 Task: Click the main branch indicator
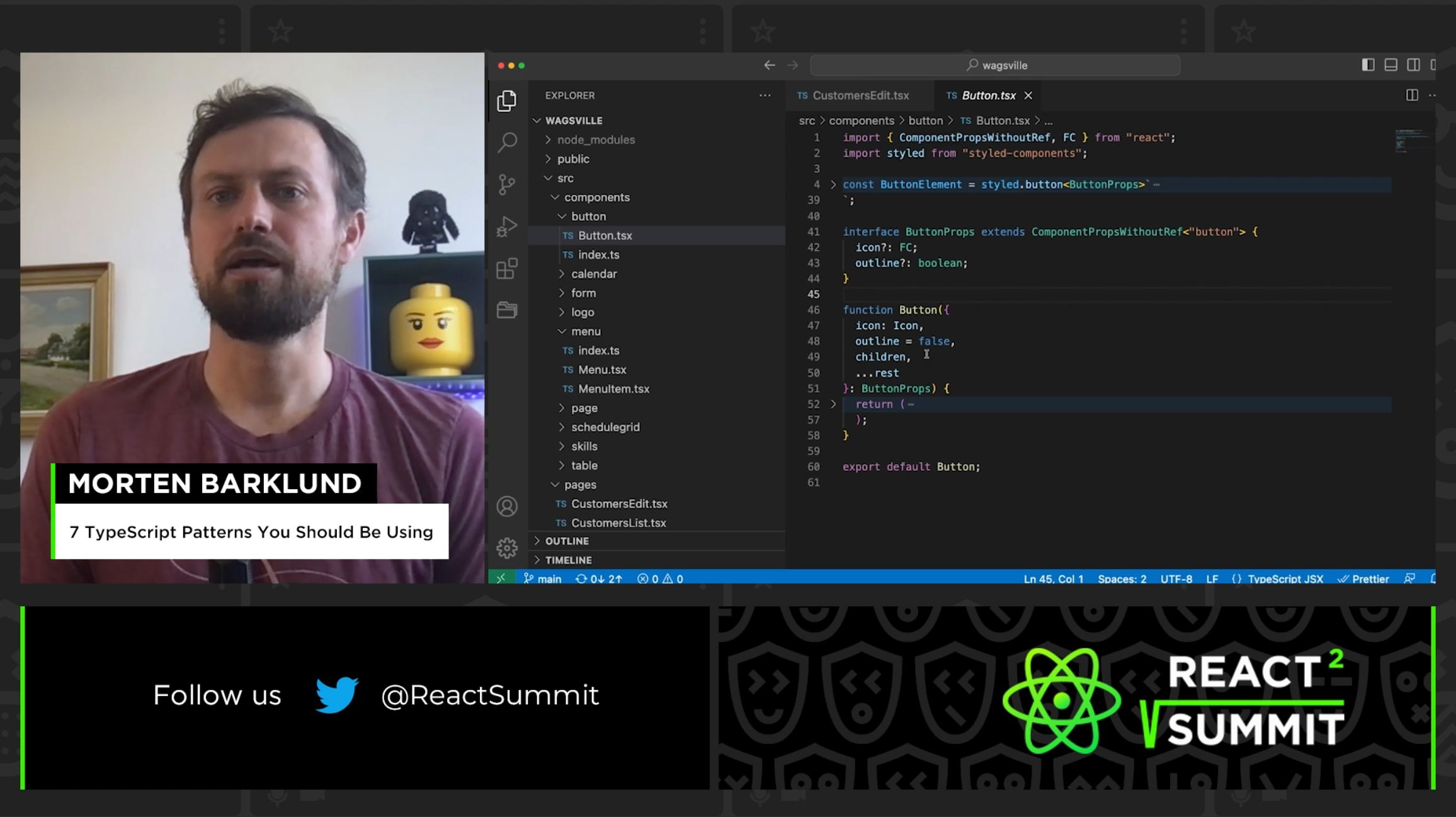(542, 578)
